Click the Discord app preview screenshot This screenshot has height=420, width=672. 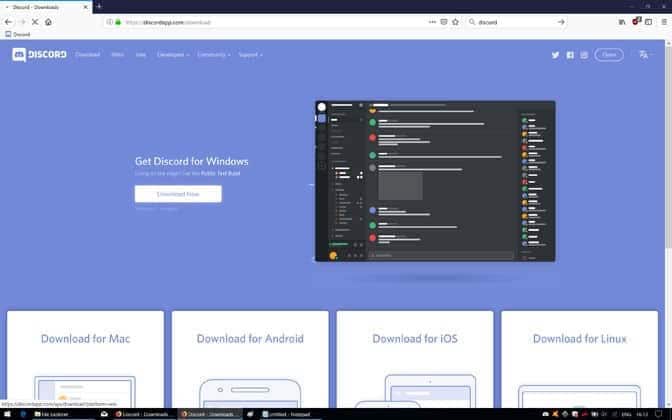[435, 181]
